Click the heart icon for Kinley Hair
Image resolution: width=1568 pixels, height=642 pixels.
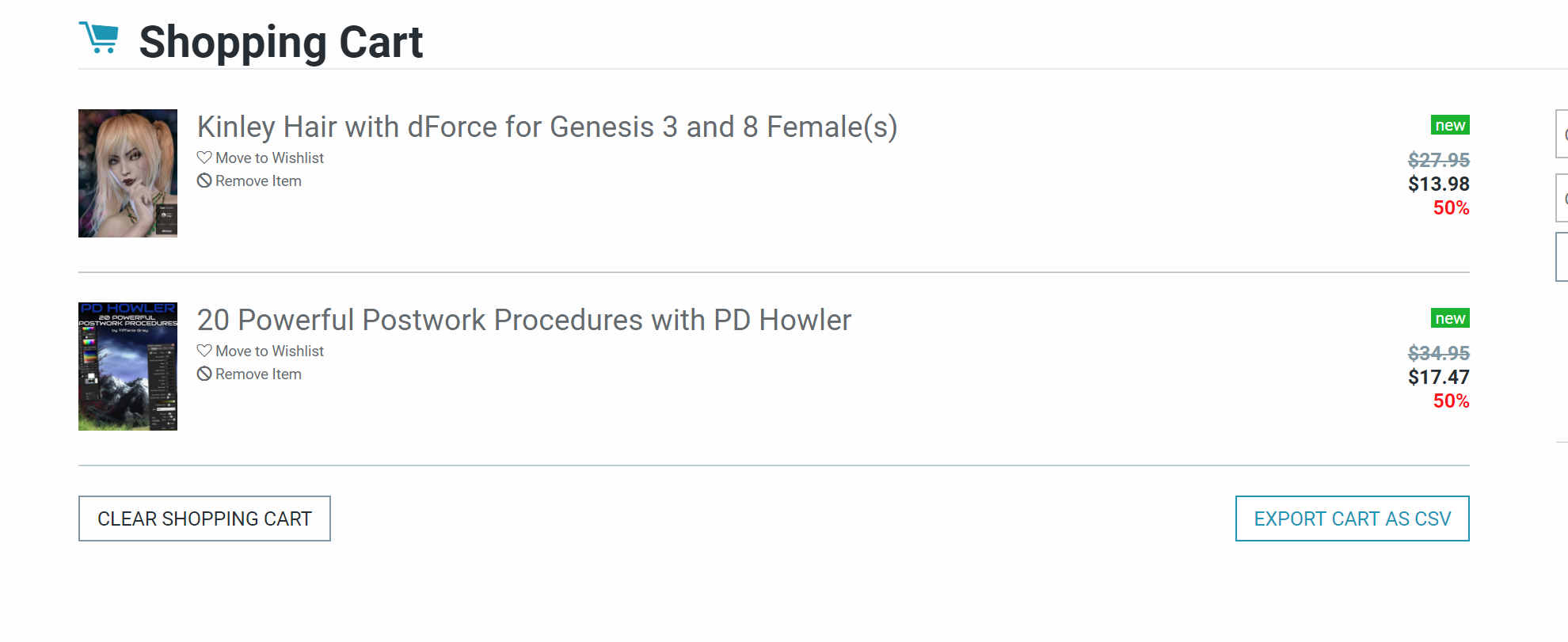coord(204,158)
